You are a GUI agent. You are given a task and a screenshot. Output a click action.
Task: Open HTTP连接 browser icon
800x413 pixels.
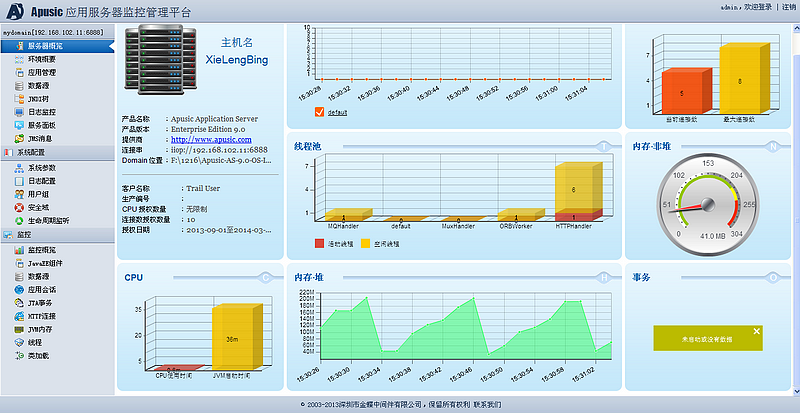(19, 316)
